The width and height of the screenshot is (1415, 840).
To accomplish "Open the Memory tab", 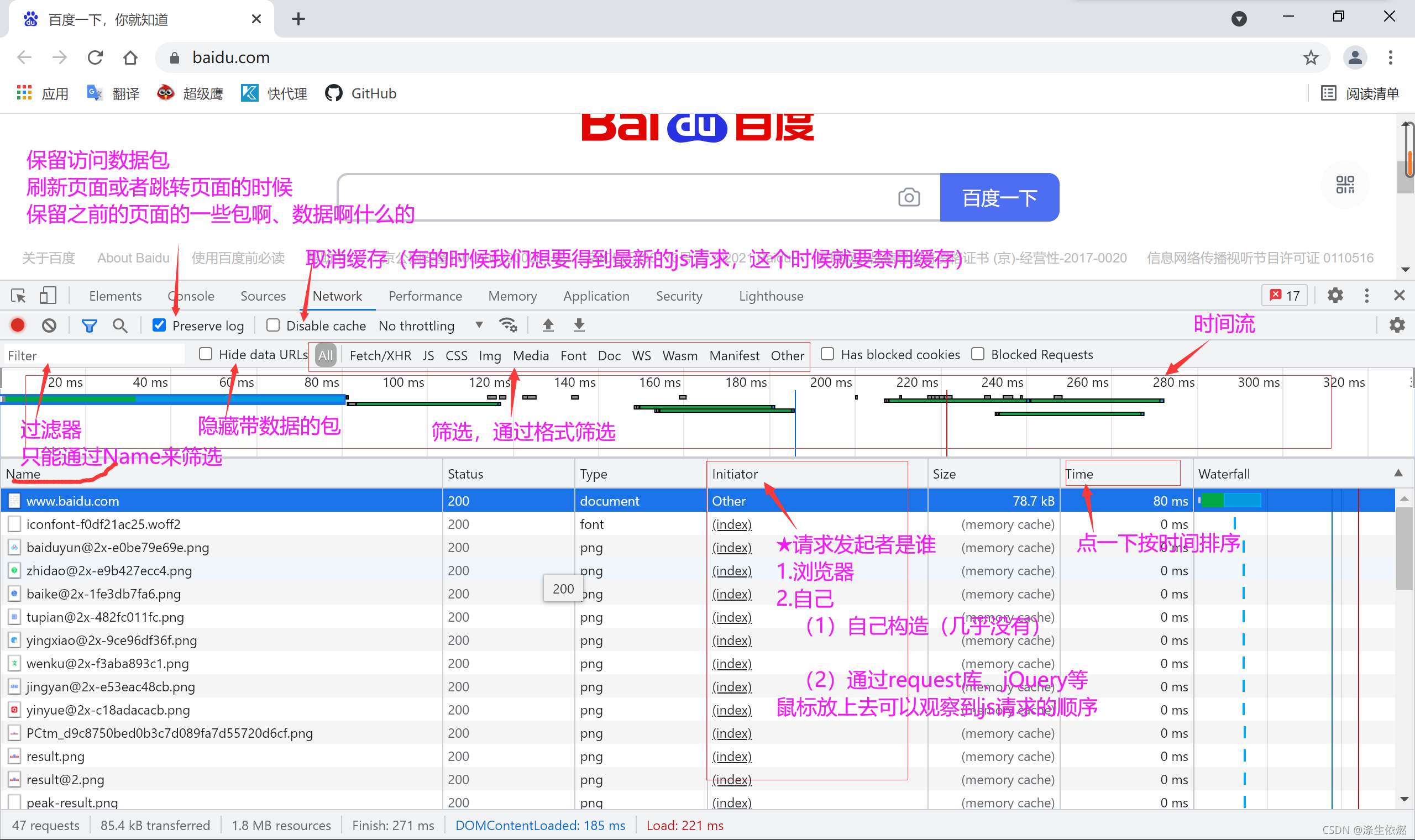I will click(513, 296).
